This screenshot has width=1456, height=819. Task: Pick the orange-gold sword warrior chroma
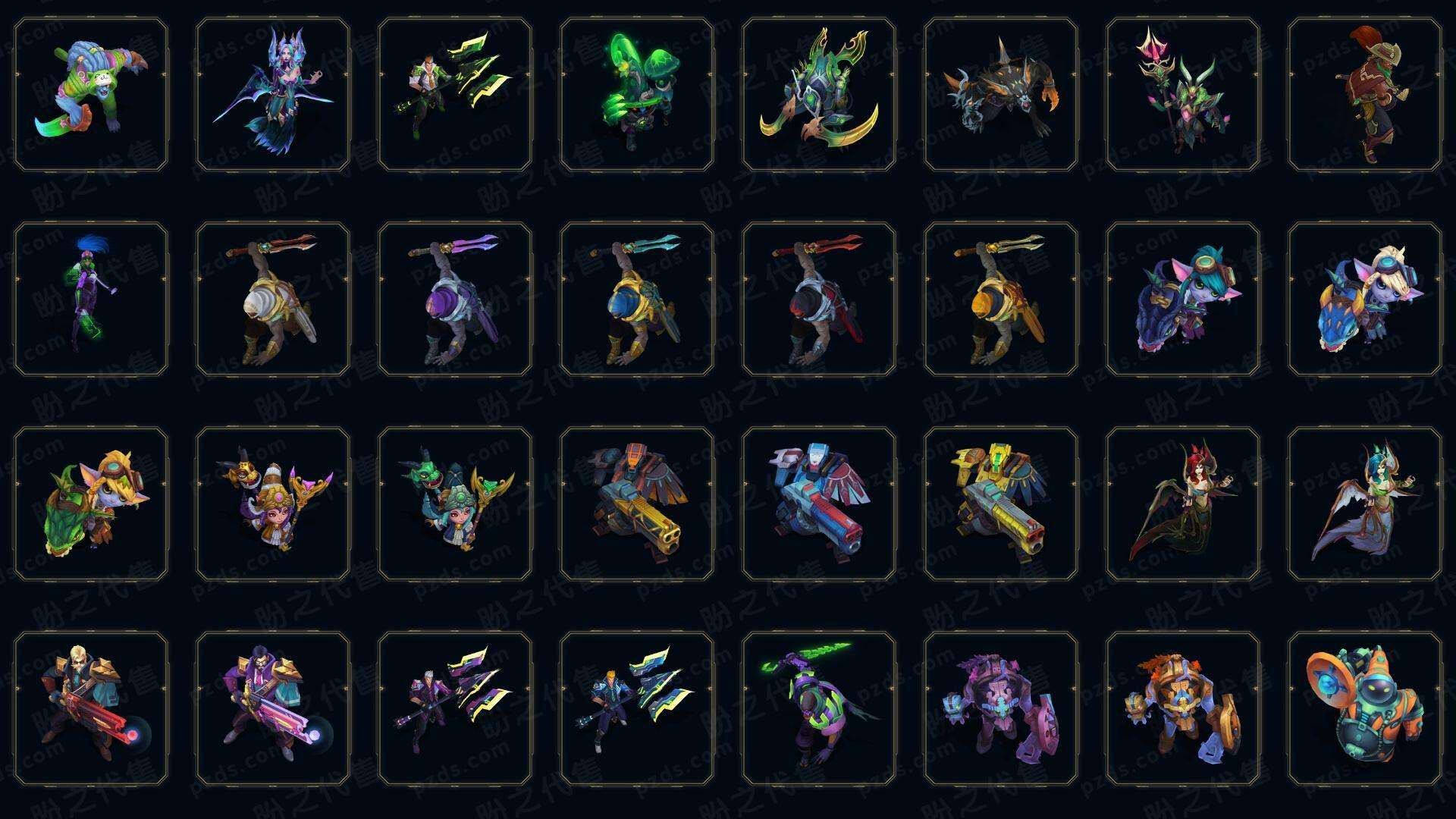(1001, 299)
